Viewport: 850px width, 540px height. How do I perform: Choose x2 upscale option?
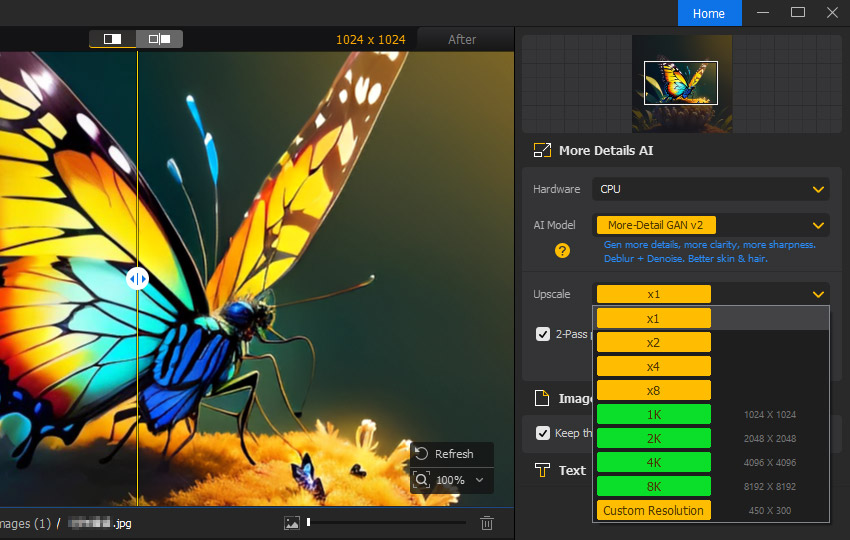click(654, 343)
